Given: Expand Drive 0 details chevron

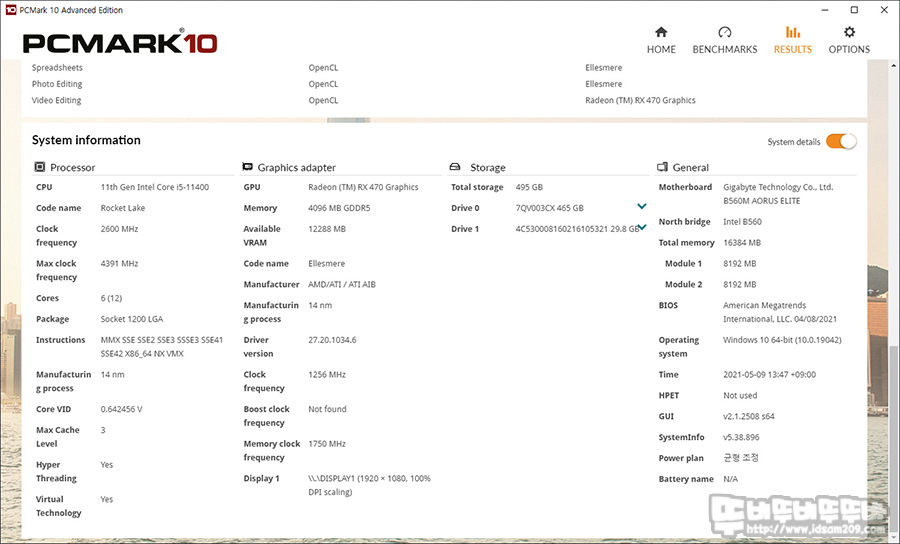Looking at the screenshot, I should [642, 206].
